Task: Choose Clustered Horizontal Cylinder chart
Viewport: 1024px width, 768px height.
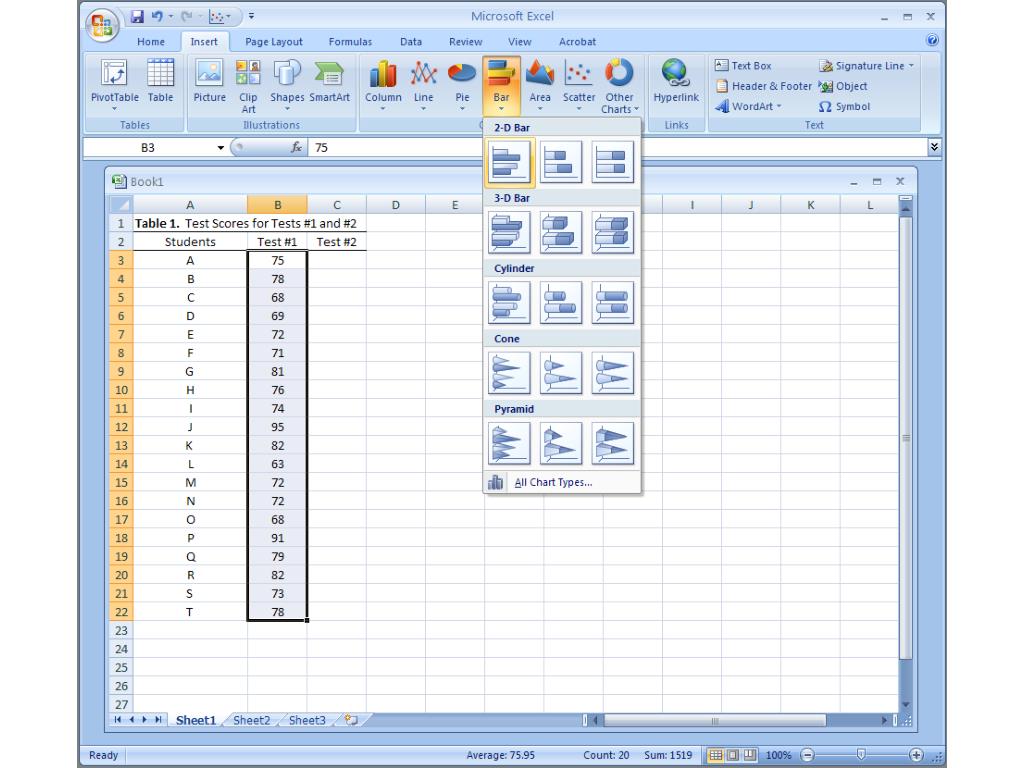Action: point(509,302)
